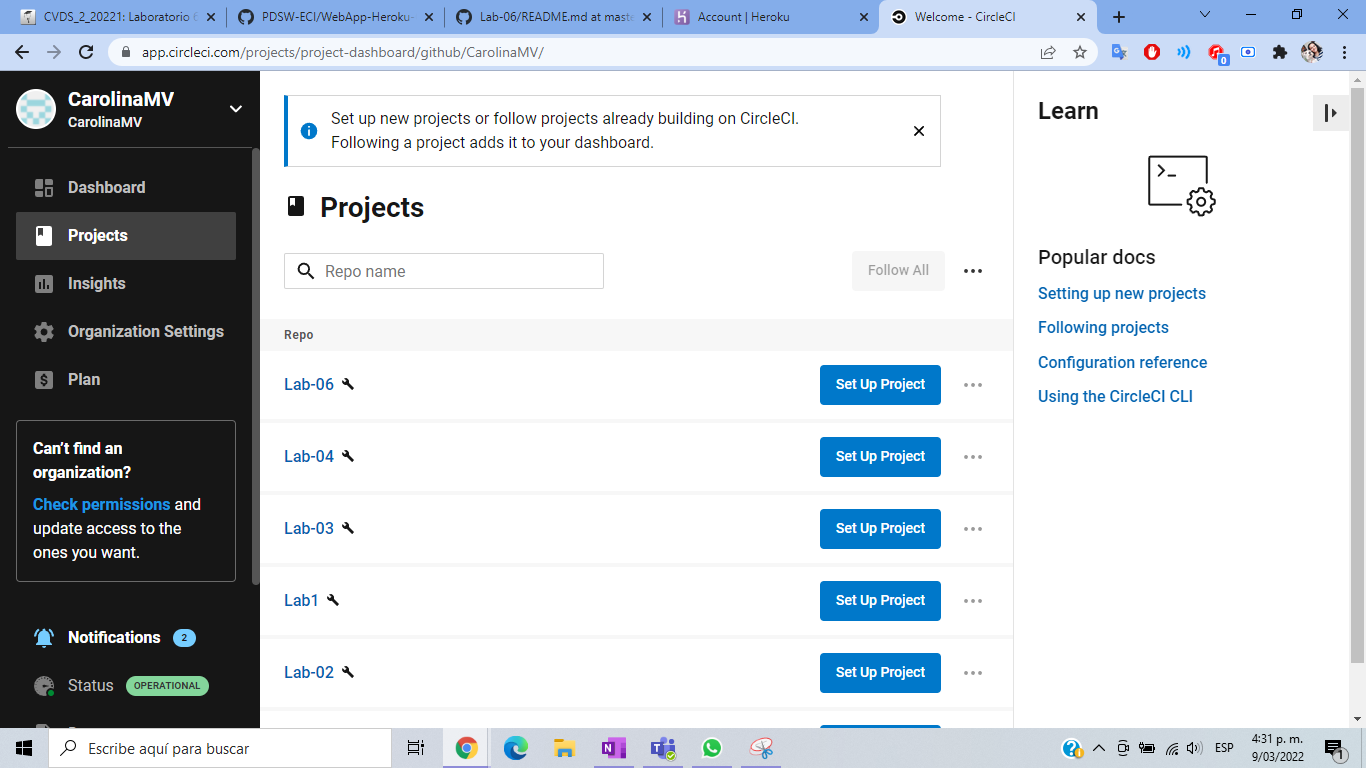
Task: Click the Status indicator icon
Action: 44,686
